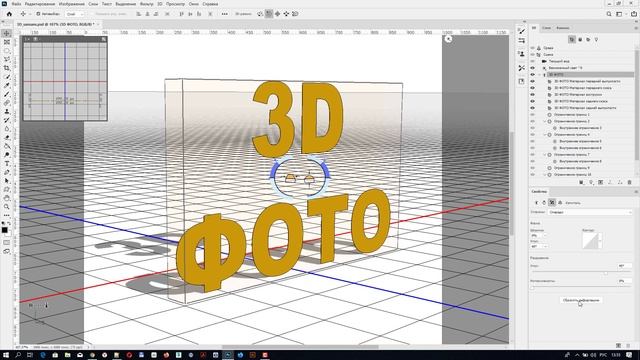The height and width of the screenshot is (360, 640).
Task: Hide the 3D ФОТО mesh layer
Action: (x=532, y=75)
